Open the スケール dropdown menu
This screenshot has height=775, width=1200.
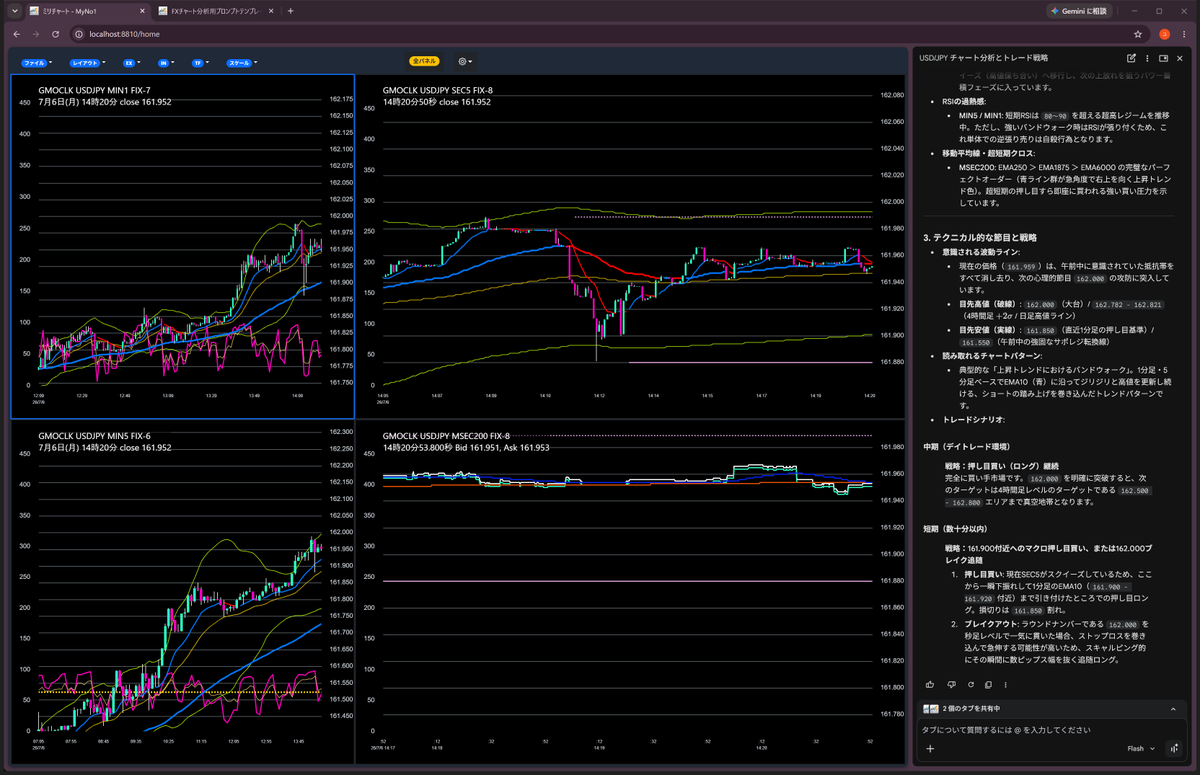point(242,62)
